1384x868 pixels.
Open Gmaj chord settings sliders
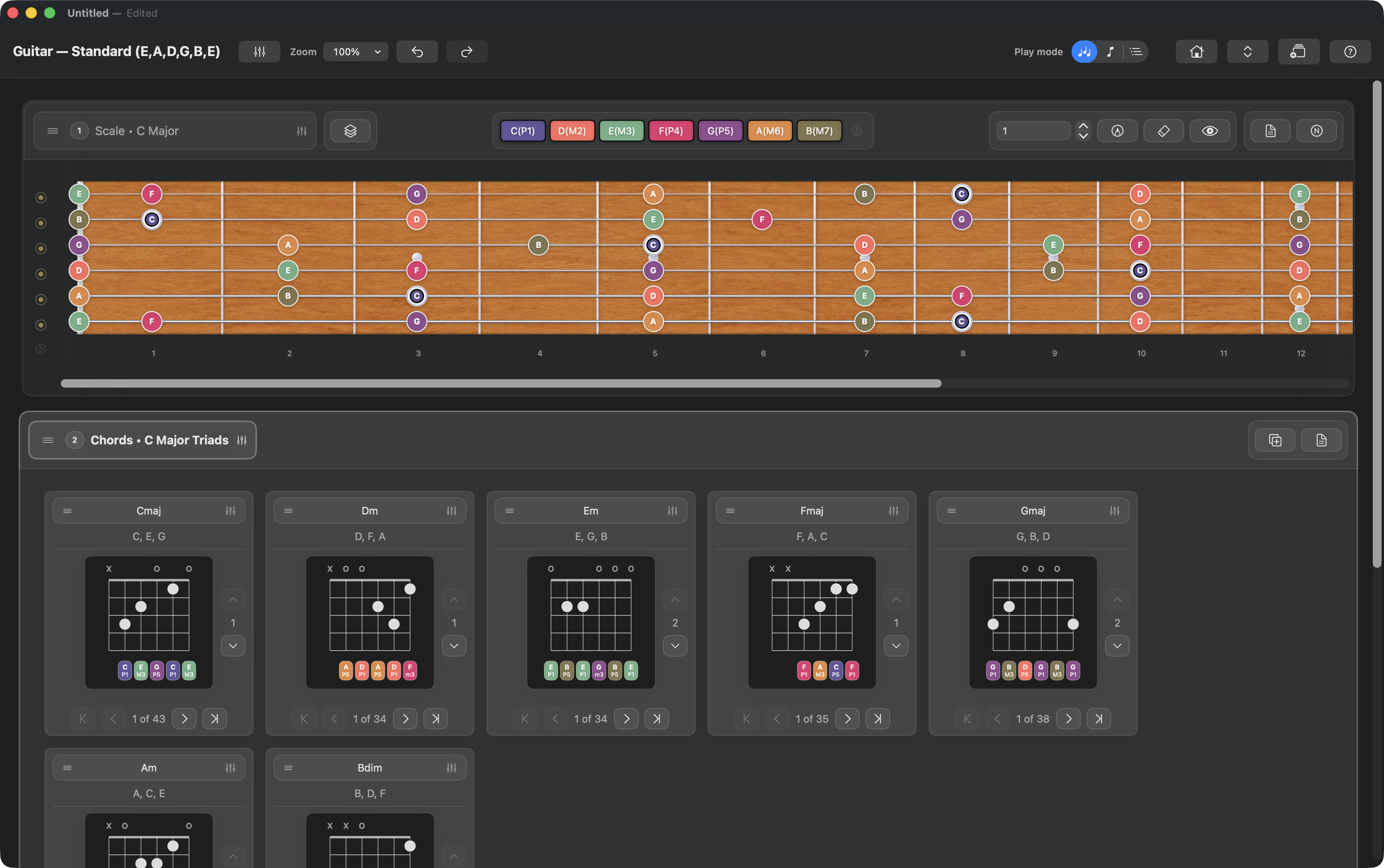coord(1114,511)
